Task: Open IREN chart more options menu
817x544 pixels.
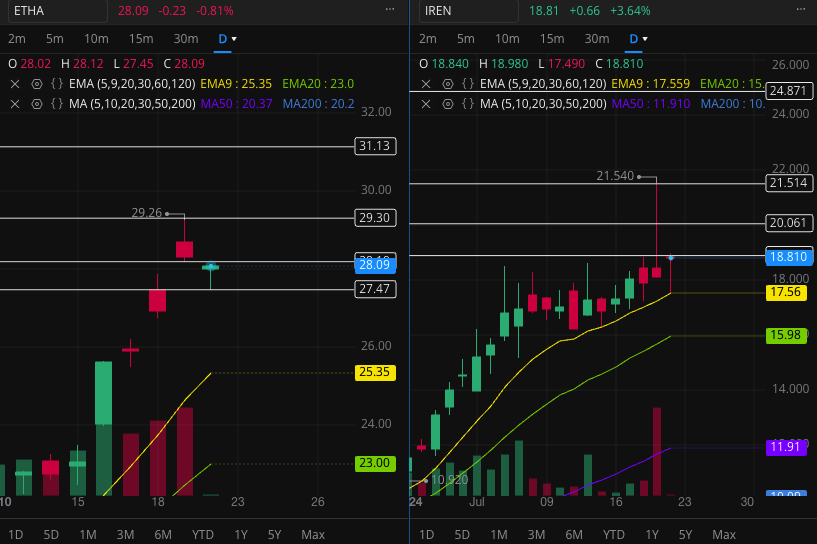Action: pos(801,9)
